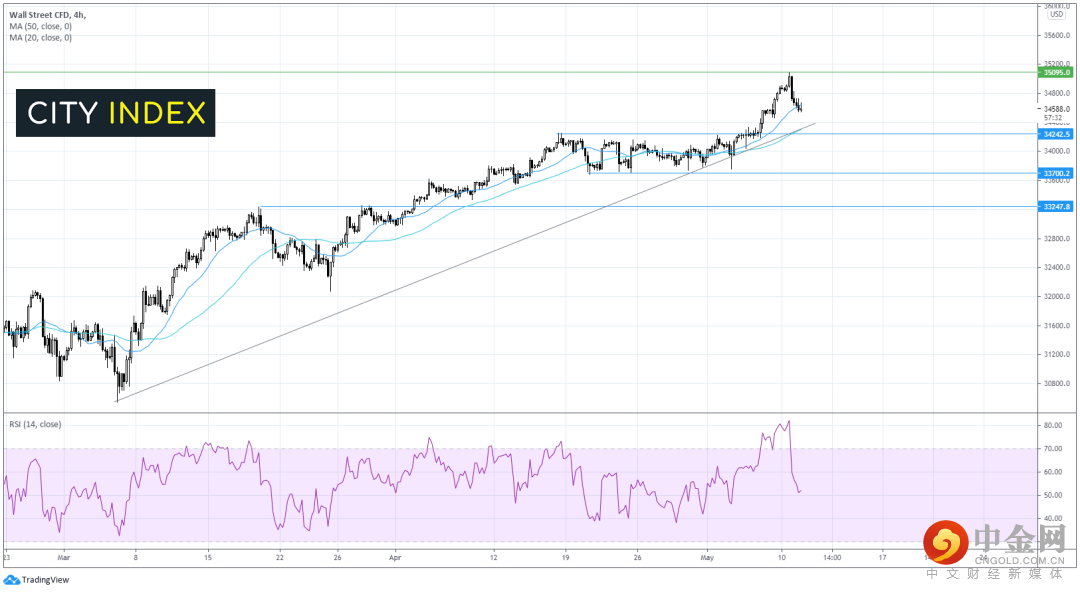Click the green 35095.0 price label

point(1056,72)
